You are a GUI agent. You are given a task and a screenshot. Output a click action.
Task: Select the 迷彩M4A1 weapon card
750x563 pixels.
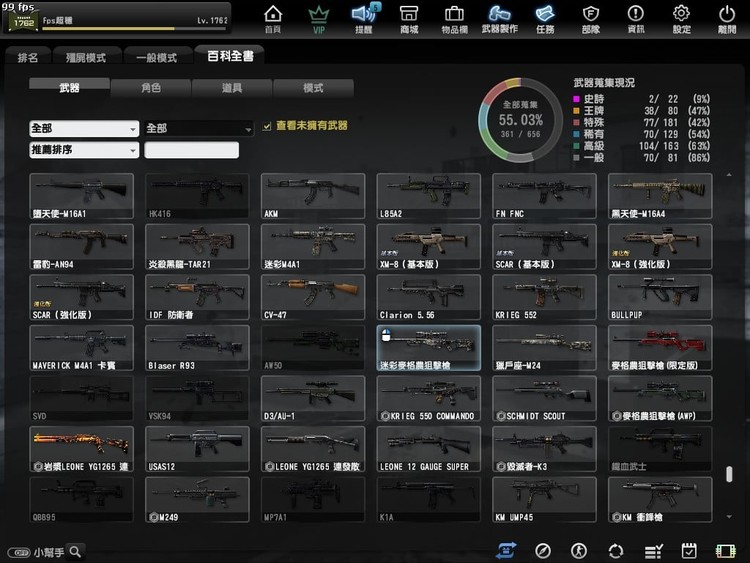point(313,247)
